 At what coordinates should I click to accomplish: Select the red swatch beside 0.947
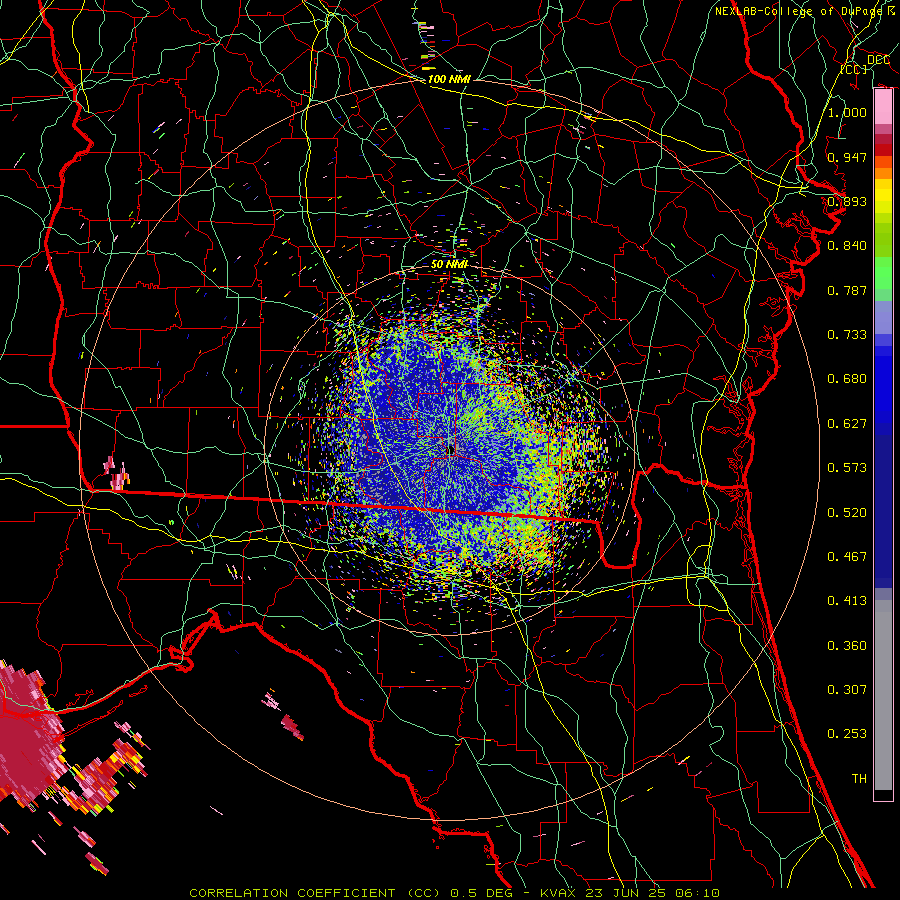883,150
